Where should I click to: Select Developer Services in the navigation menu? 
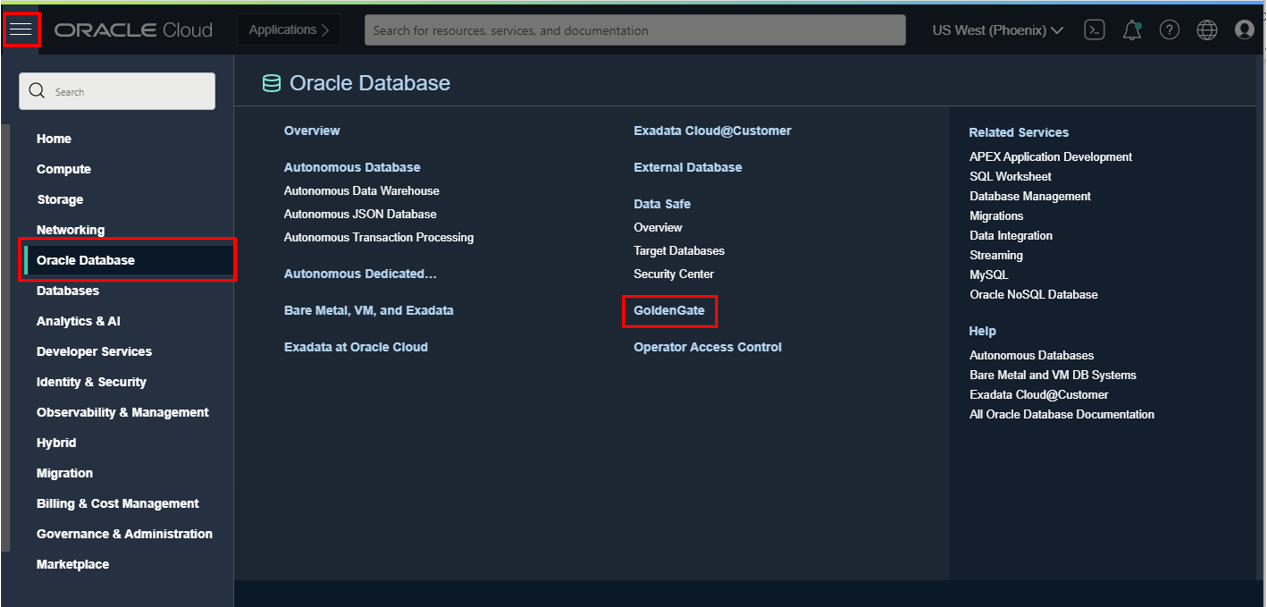click(x=94, y=352)
